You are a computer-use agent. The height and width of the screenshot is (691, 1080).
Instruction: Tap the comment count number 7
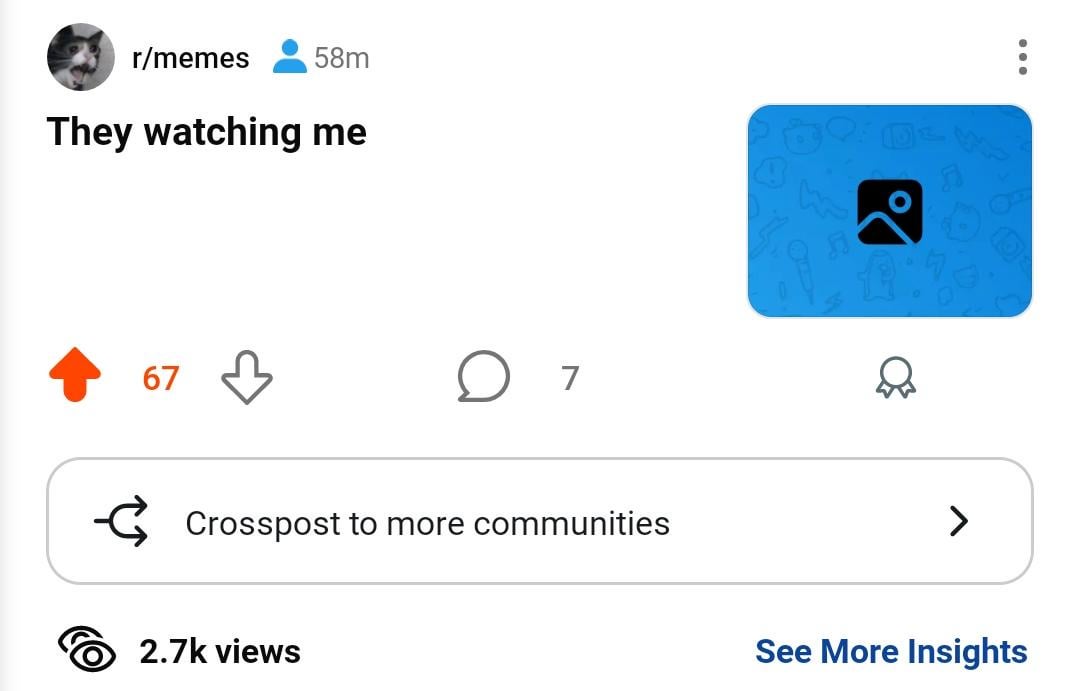570,378
